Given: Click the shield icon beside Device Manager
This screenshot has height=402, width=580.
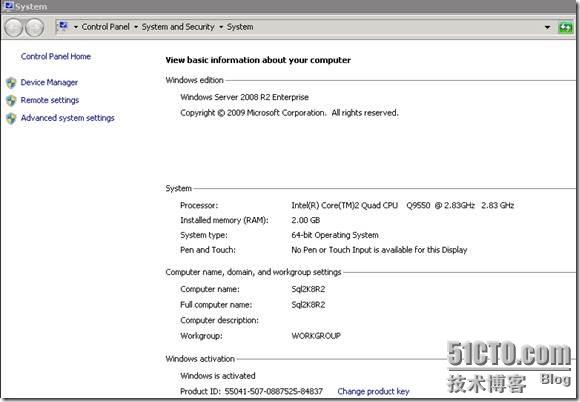Looking at the screenshot, I should click(11, 83).
